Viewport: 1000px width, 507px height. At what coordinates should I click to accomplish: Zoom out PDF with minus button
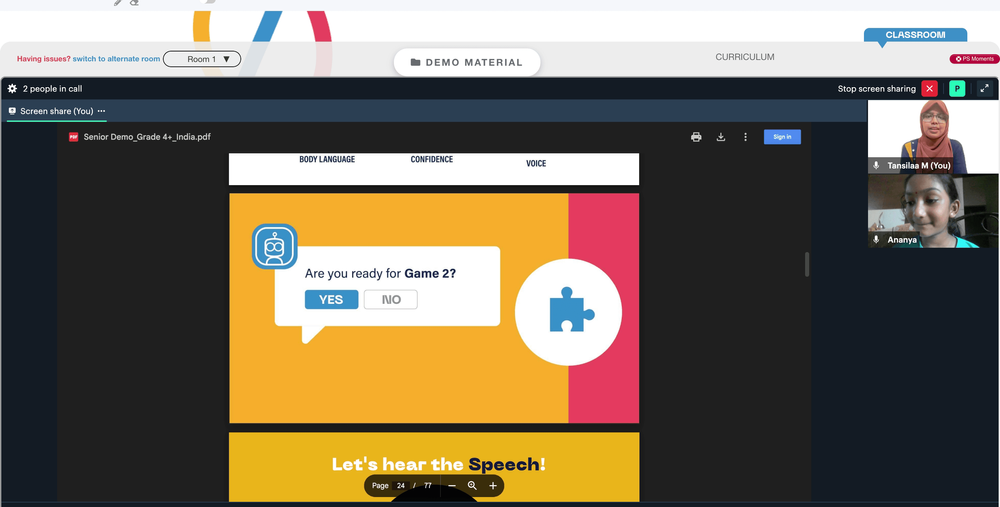pyautogui.click(x=452, y=485)
